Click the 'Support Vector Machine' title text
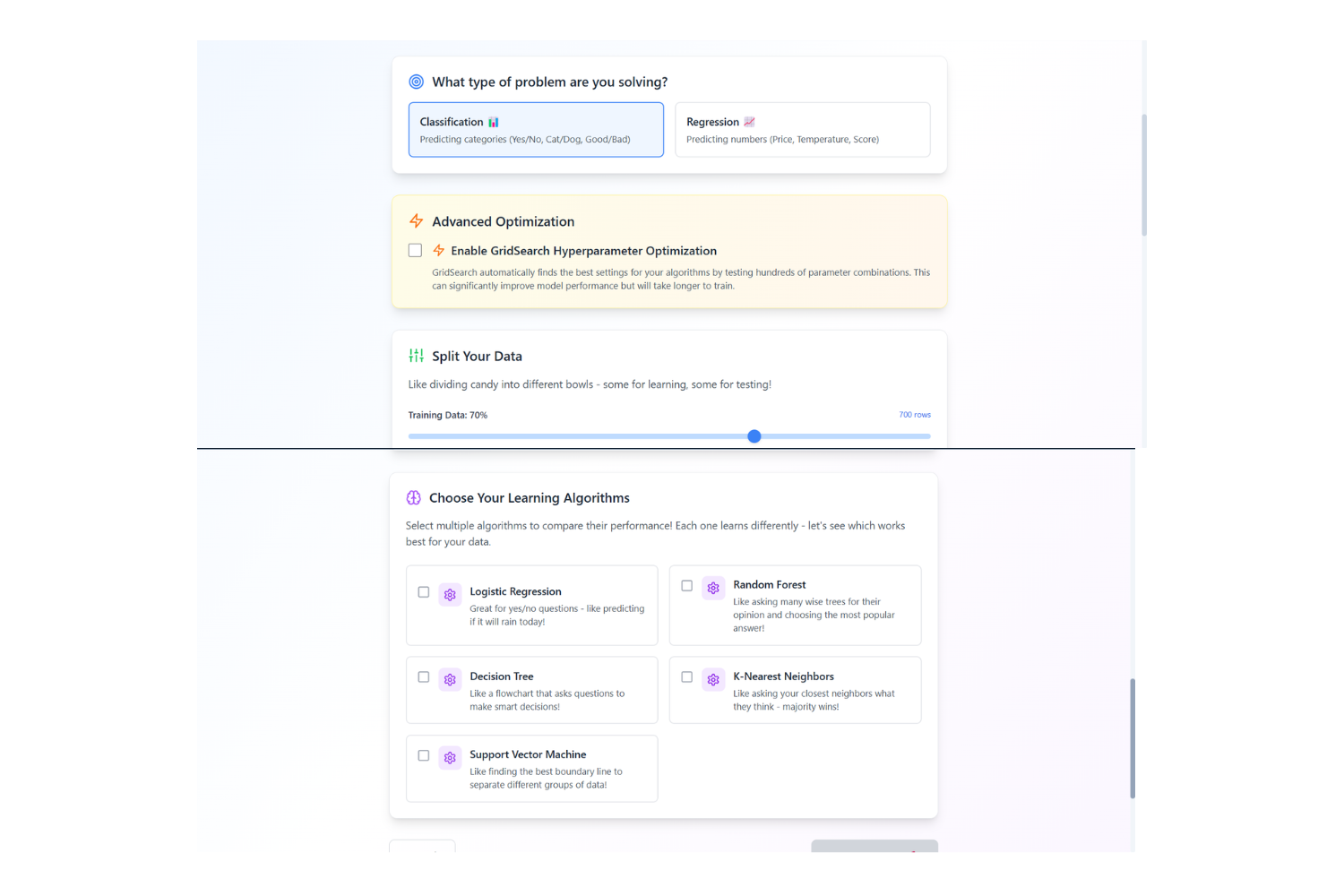 click(528, 754)
